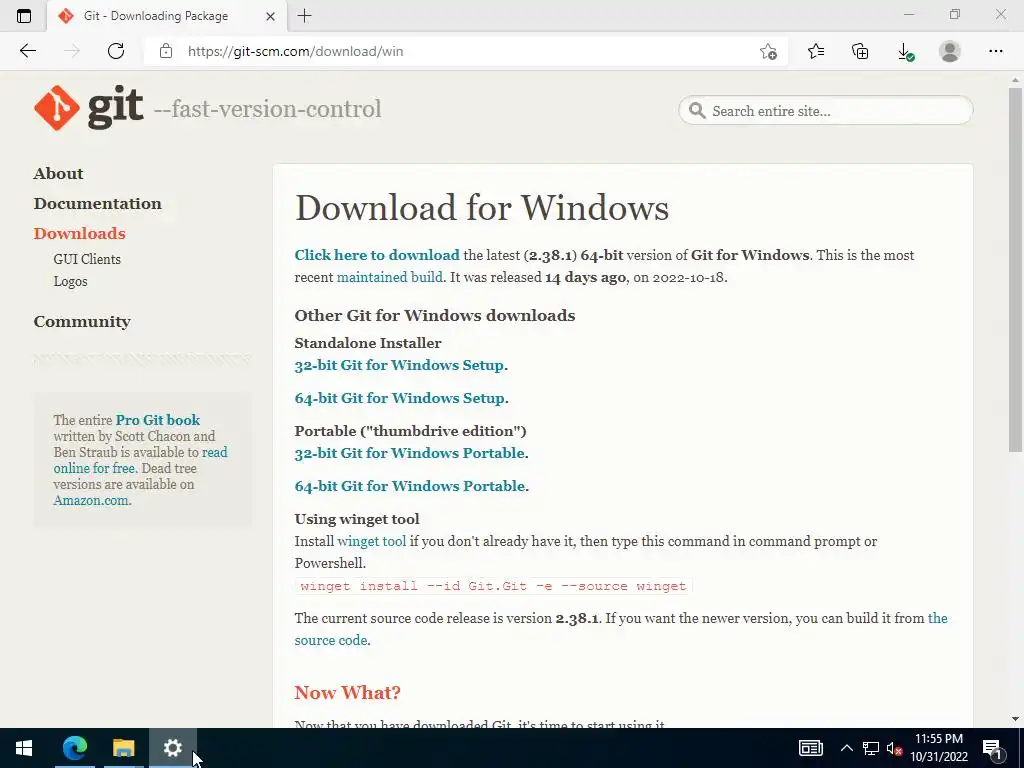Click the address bar URL
This screenshot has height=768, width=1024.
coord(295,51)
